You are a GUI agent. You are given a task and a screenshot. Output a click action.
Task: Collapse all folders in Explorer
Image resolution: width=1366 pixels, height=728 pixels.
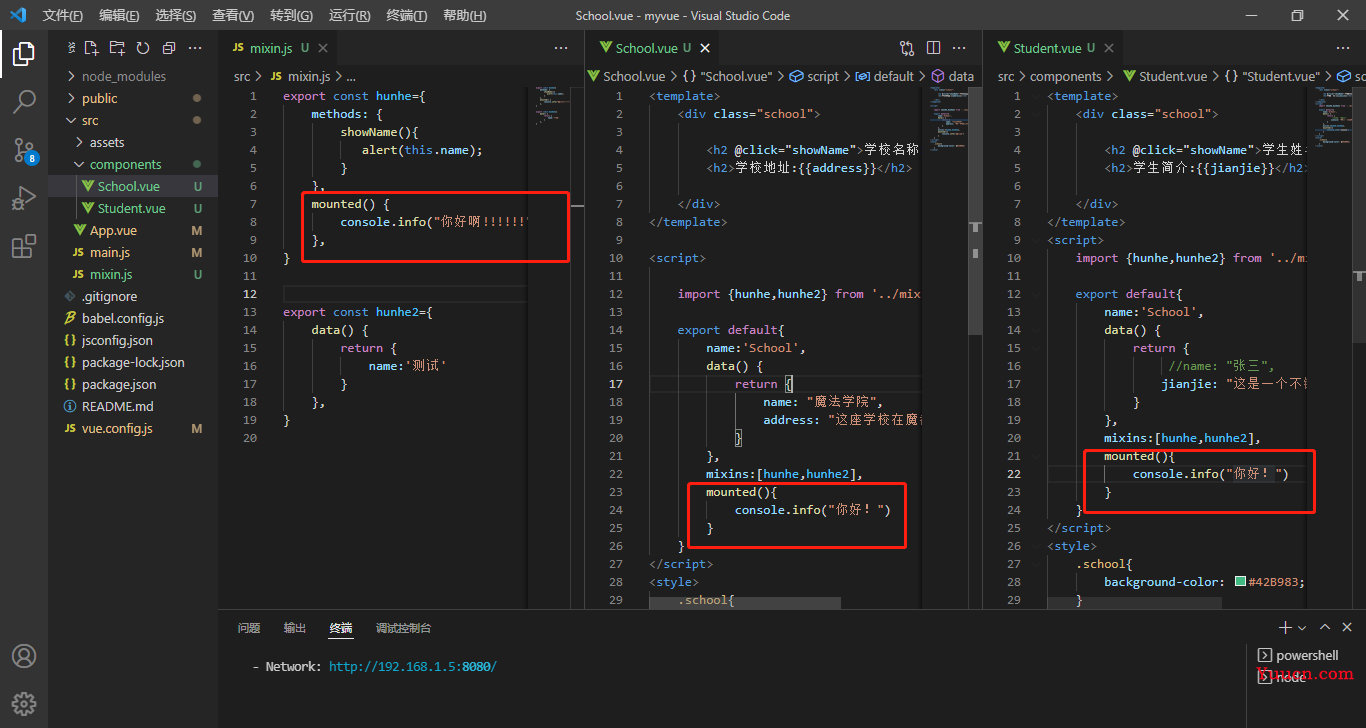[x=169, y=48]
